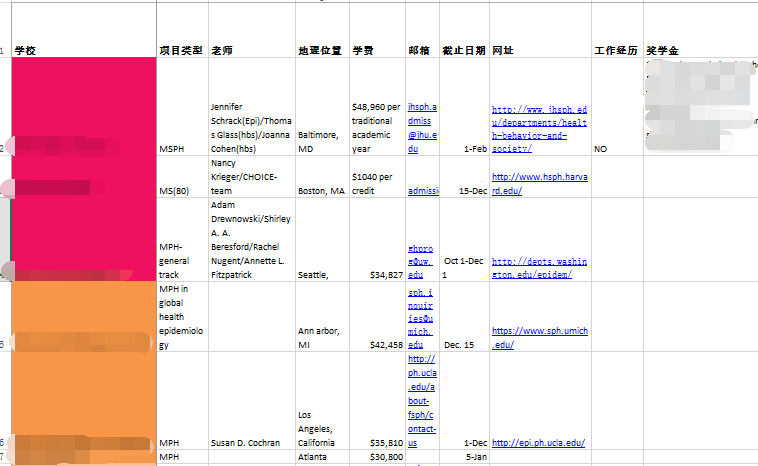Select the 邮箱 header cell
The width and height of the screenshot is (758, 466).
[423, 30]
